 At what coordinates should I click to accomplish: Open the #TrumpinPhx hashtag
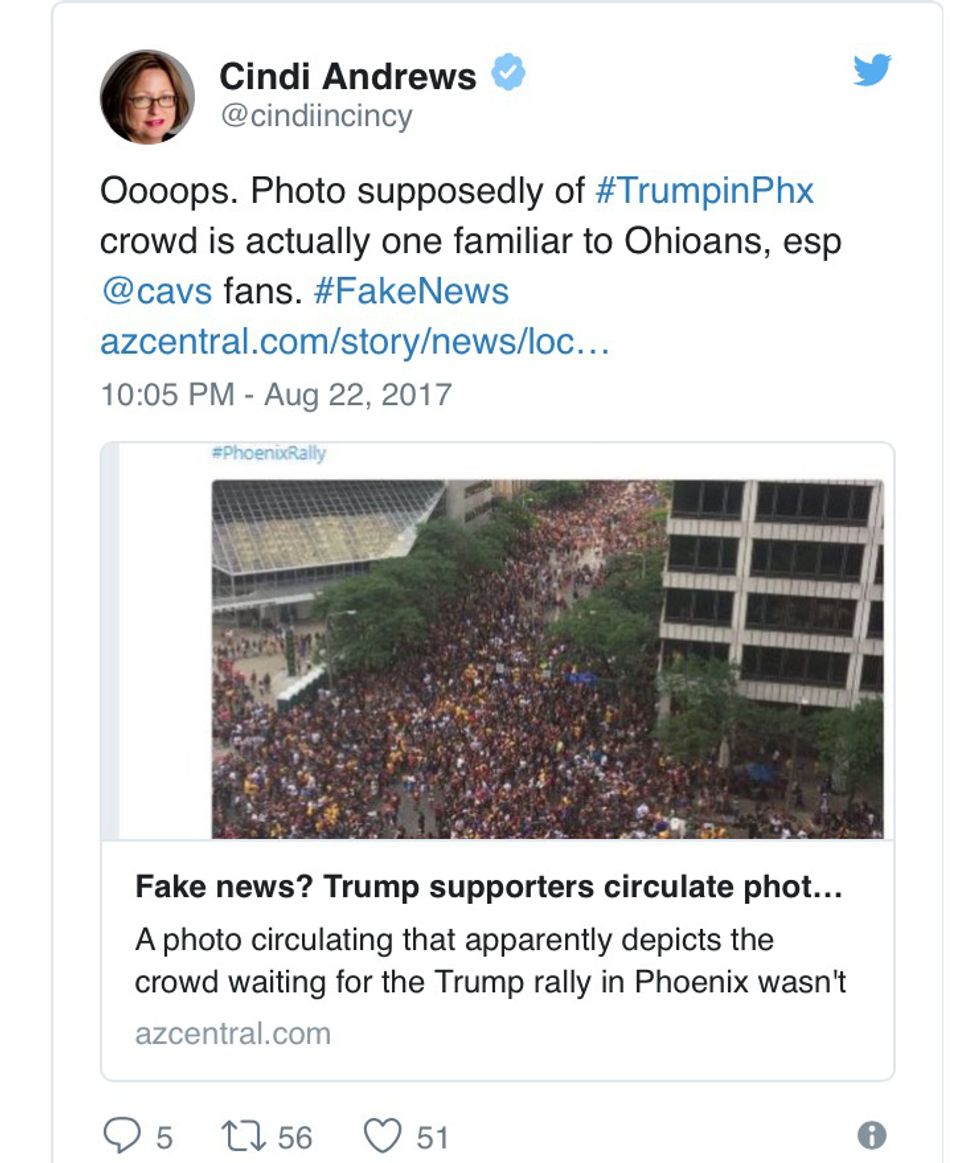704,190
